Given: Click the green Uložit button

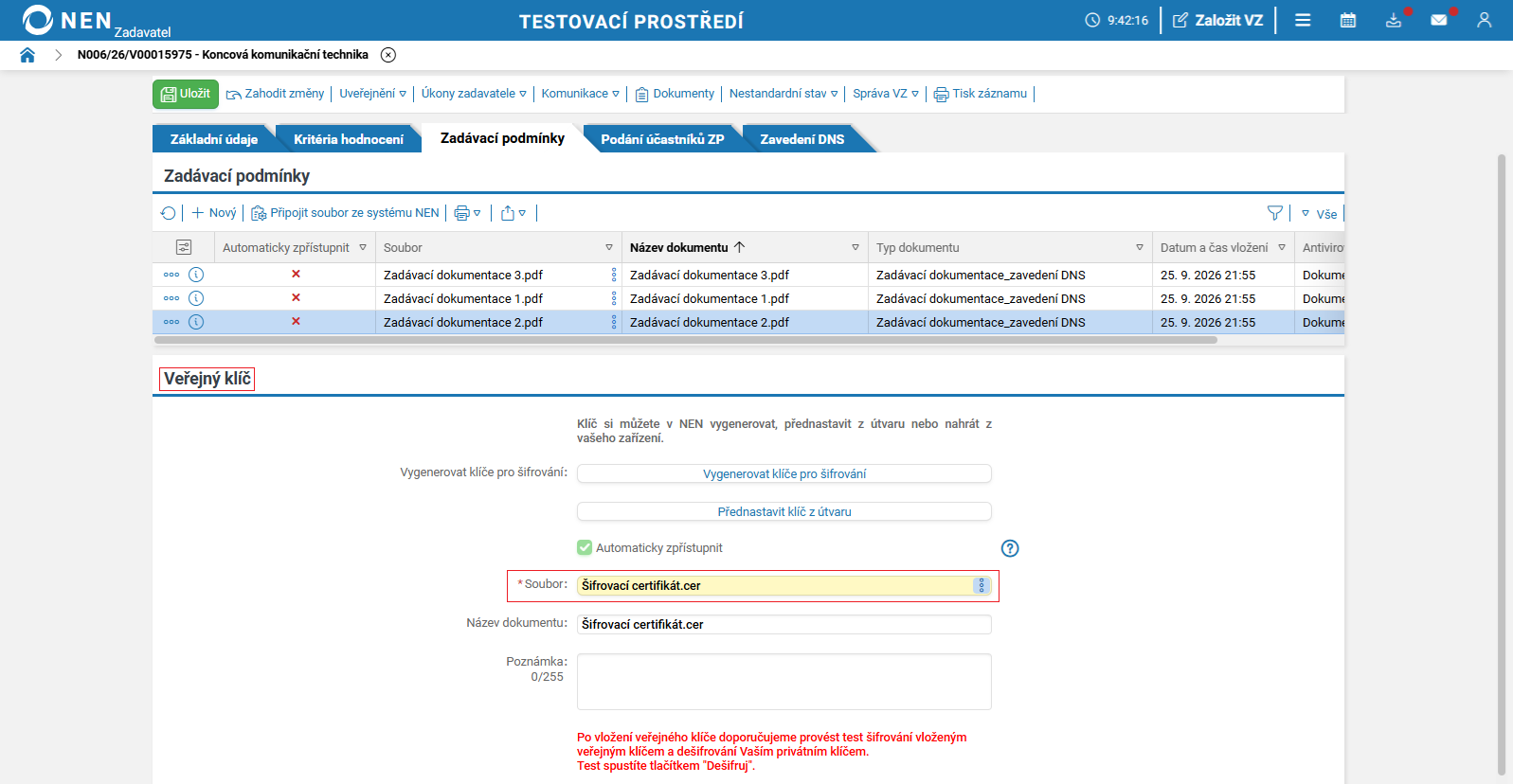Looking at the screenshot, I should 186,94.
